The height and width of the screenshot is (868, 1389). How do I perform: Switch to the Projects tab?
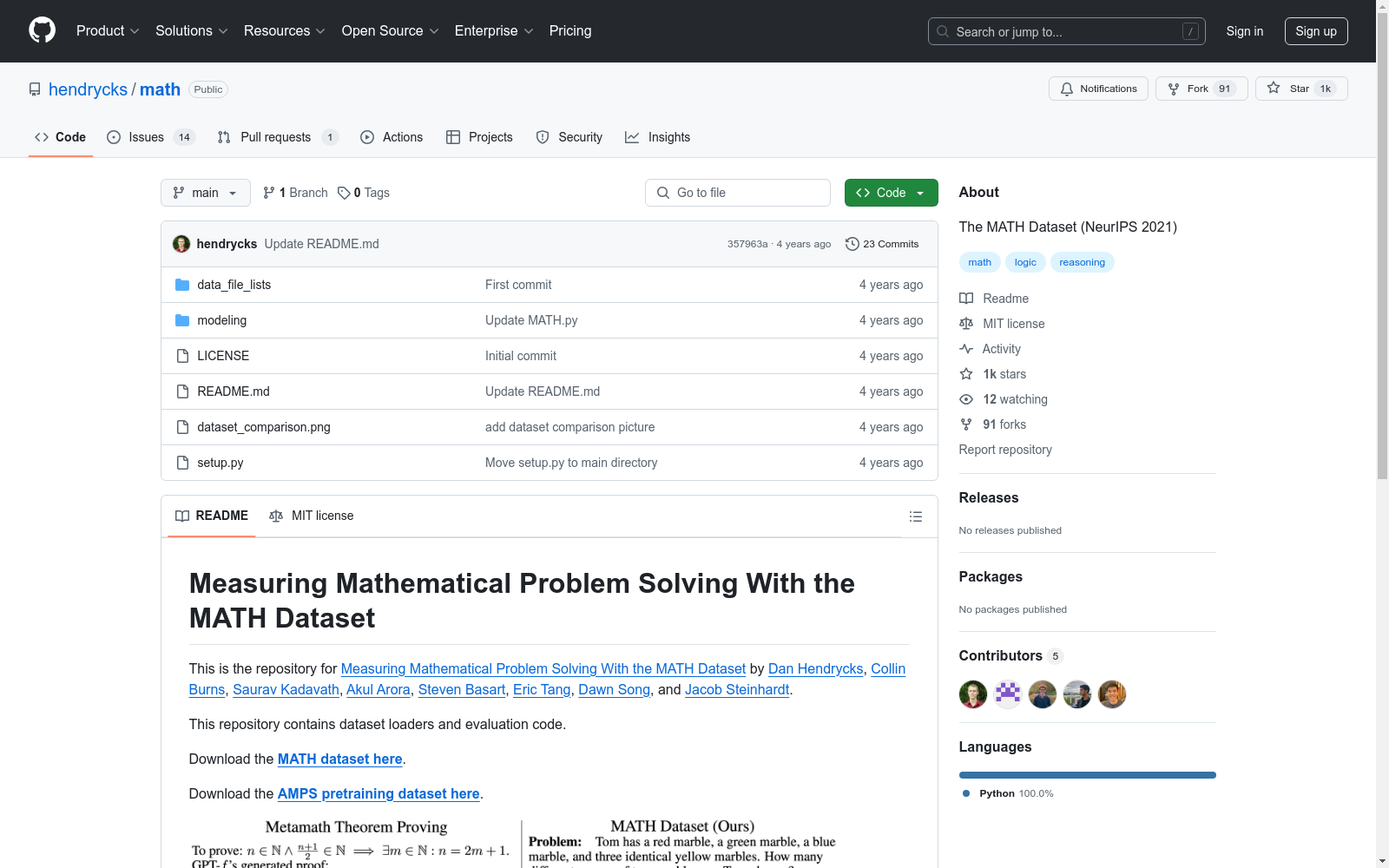tap(479, 137)
